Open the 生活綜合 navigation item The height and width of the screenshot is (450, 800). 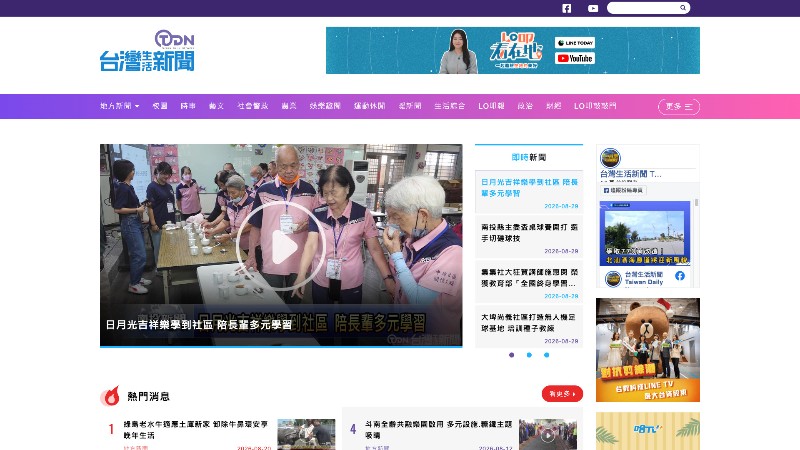coord(449,106)
